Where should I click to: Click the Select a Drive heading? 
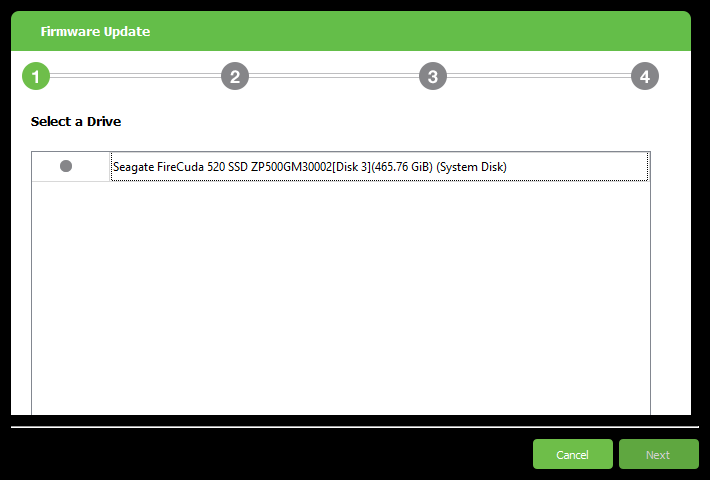(76, 121)
